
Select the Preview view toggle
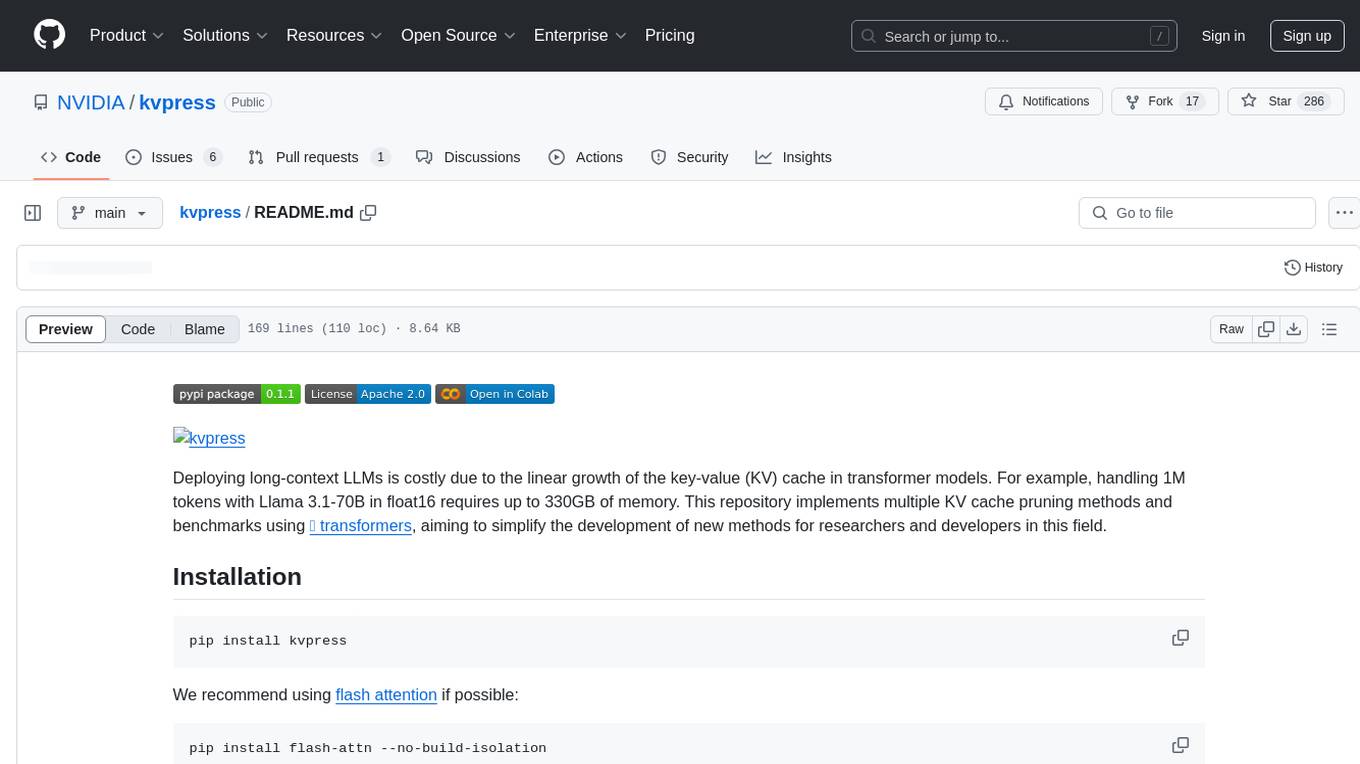66,329
